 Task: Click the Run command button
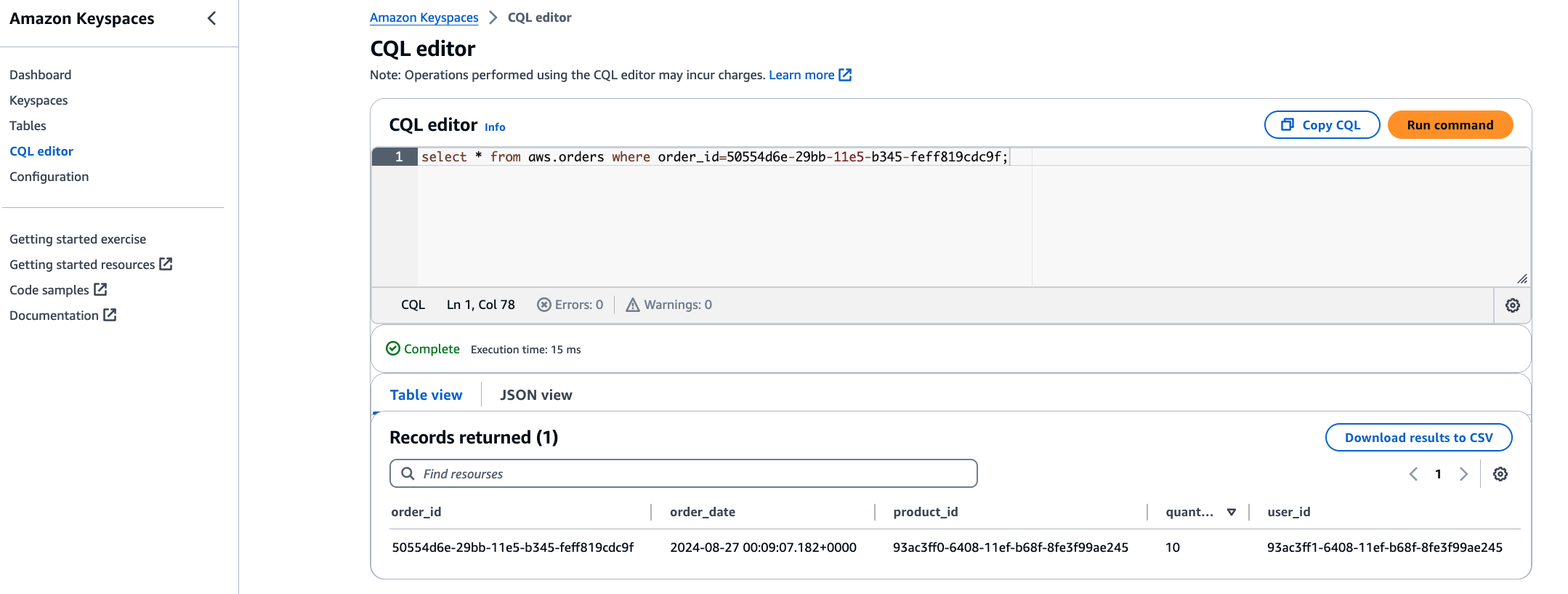(x=1450, y=124)
